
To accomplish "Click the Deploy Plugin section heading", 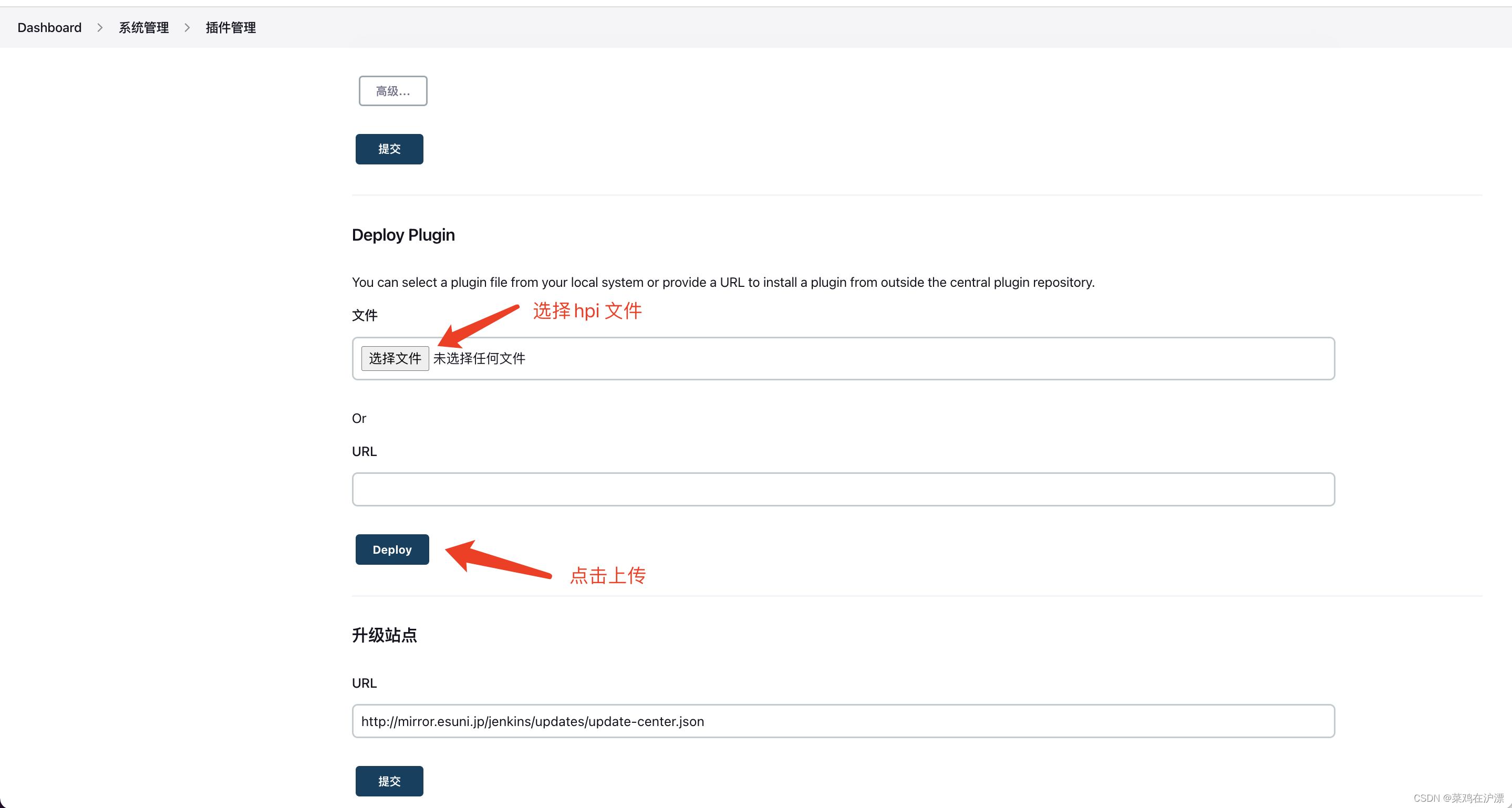I will coord(403,235).
